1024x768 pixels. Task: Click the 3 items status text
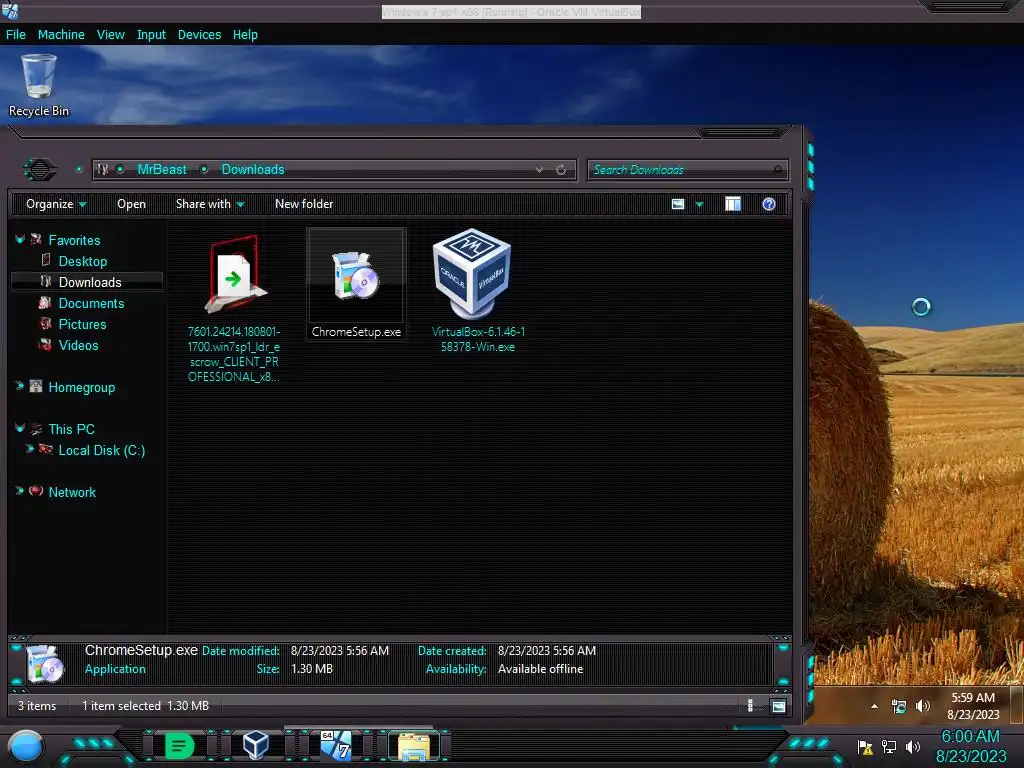click(37, 706)
